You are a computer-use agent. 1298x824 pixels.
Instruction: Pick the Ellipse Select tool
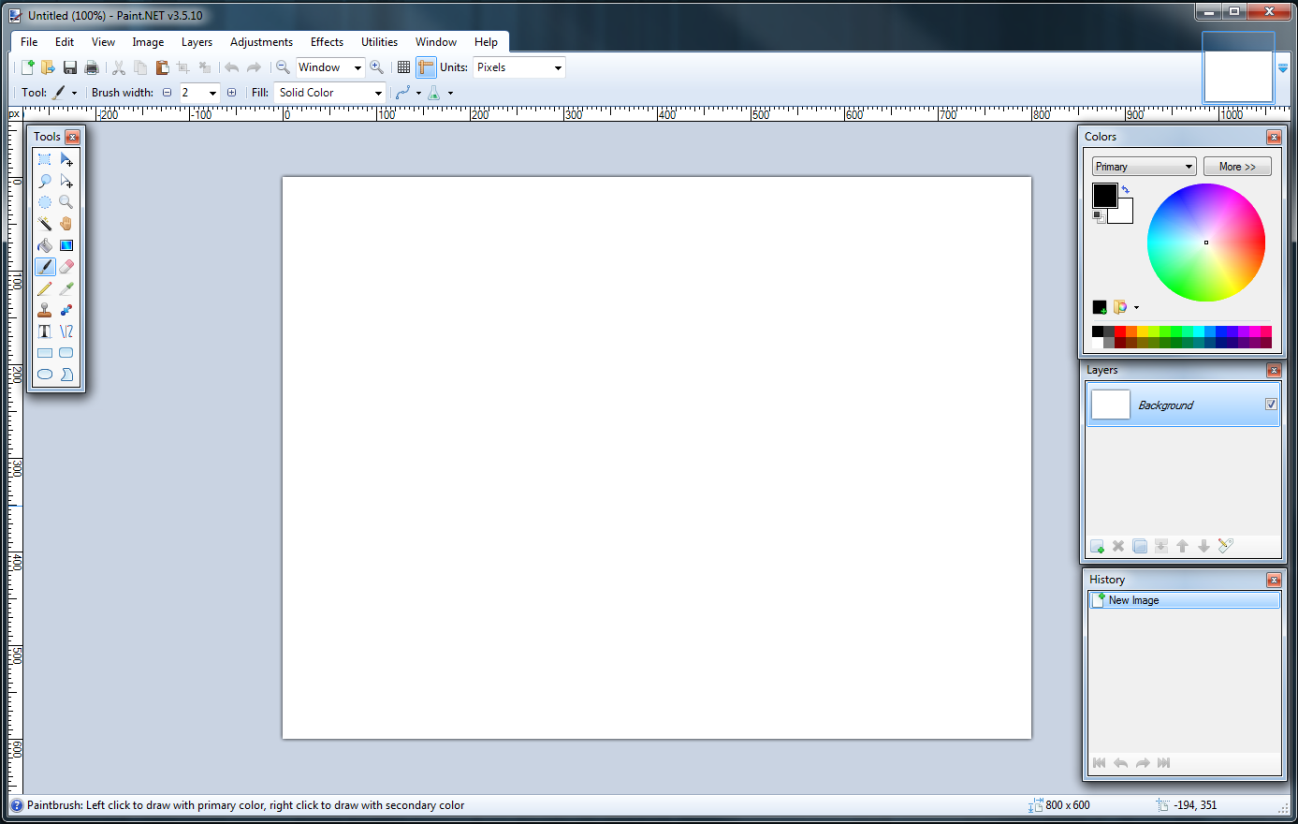[45, 202]
